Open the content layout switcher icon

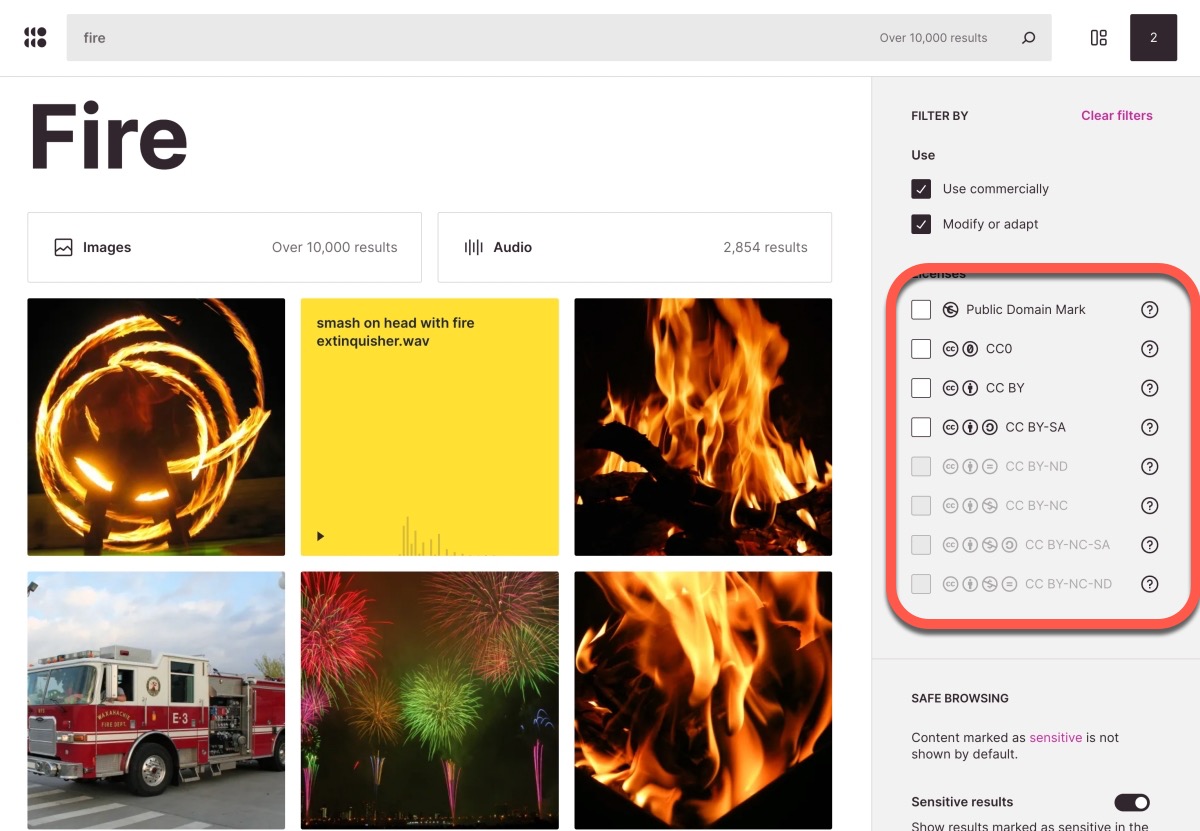click(1098, 38)
